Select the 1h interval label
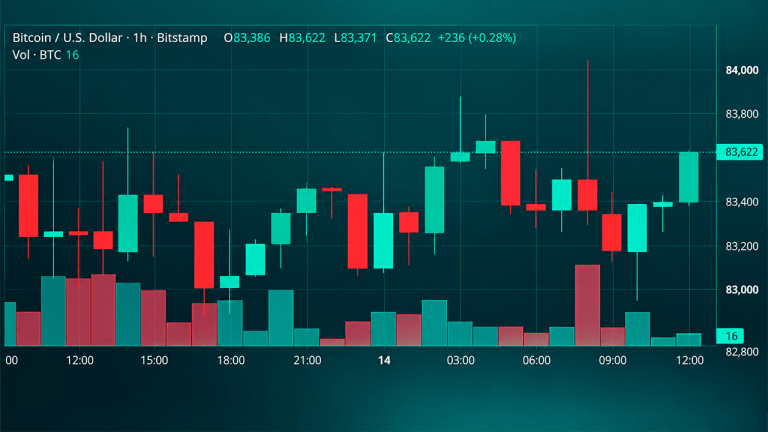Image resolution: width=768 pixels, height=432 pixels. [x=140, y=38]
